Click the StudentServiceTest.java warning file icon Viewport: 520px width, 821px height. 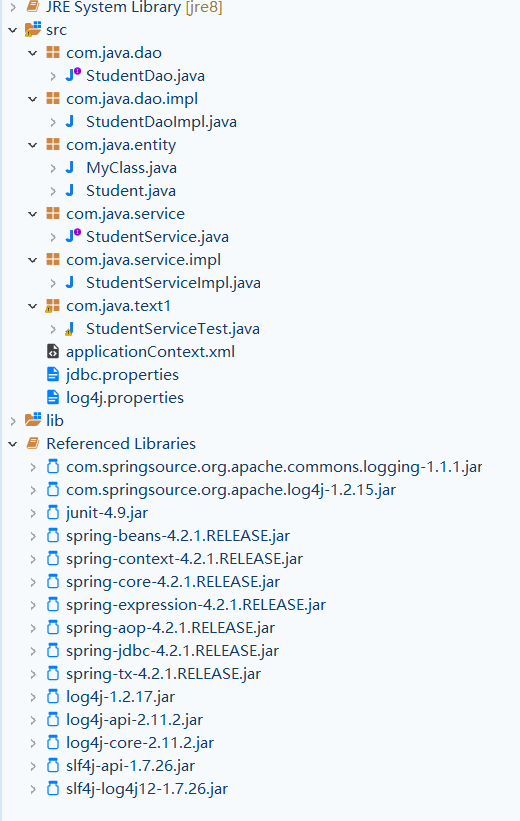click(70, 329)
